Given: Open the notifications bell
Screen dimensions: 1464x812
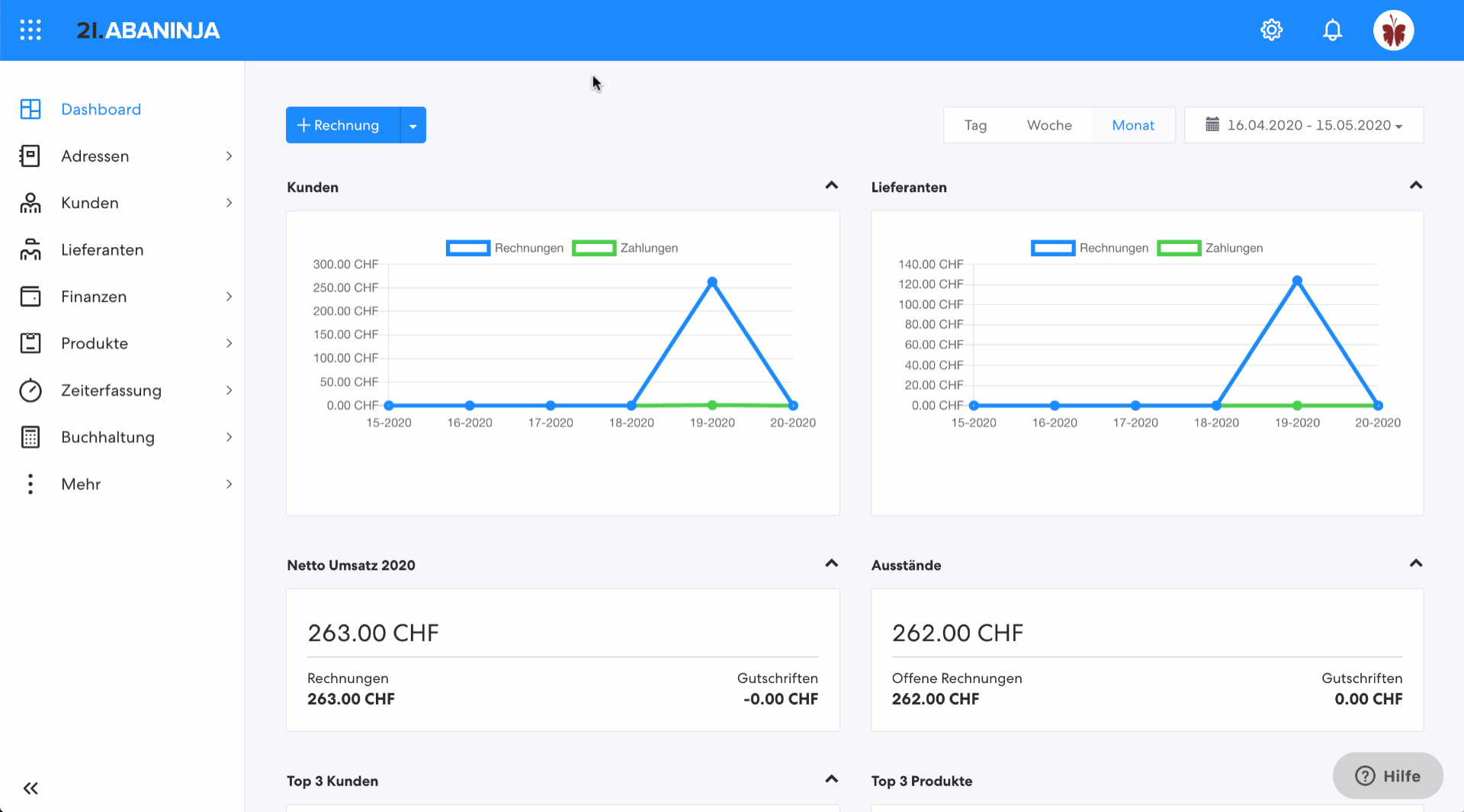Looking at the screenshot, I should click(1332, 30).
